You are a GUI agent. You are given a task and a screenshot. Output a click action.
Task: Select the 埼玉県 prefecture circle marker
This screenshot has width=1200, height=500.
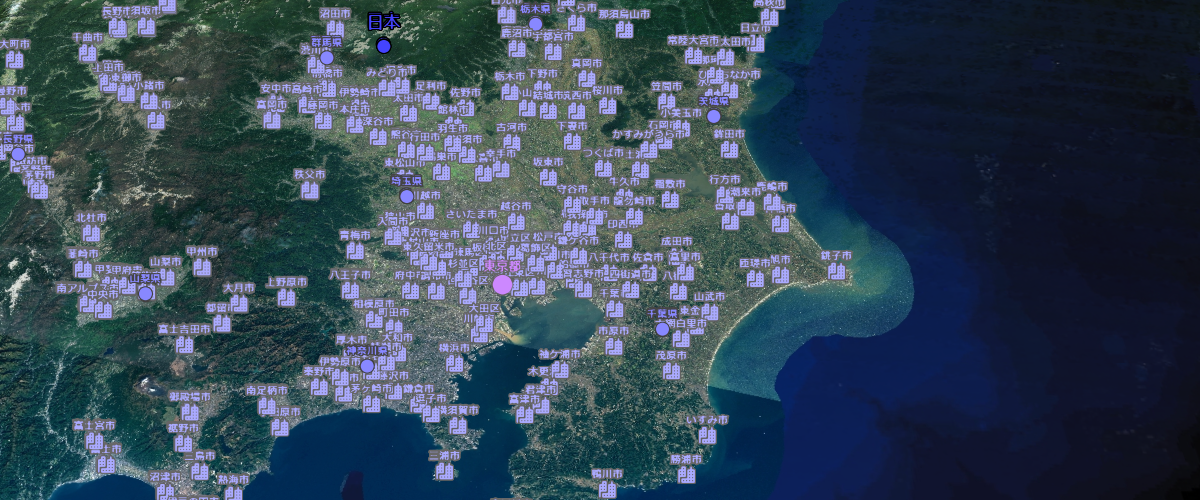406,197
